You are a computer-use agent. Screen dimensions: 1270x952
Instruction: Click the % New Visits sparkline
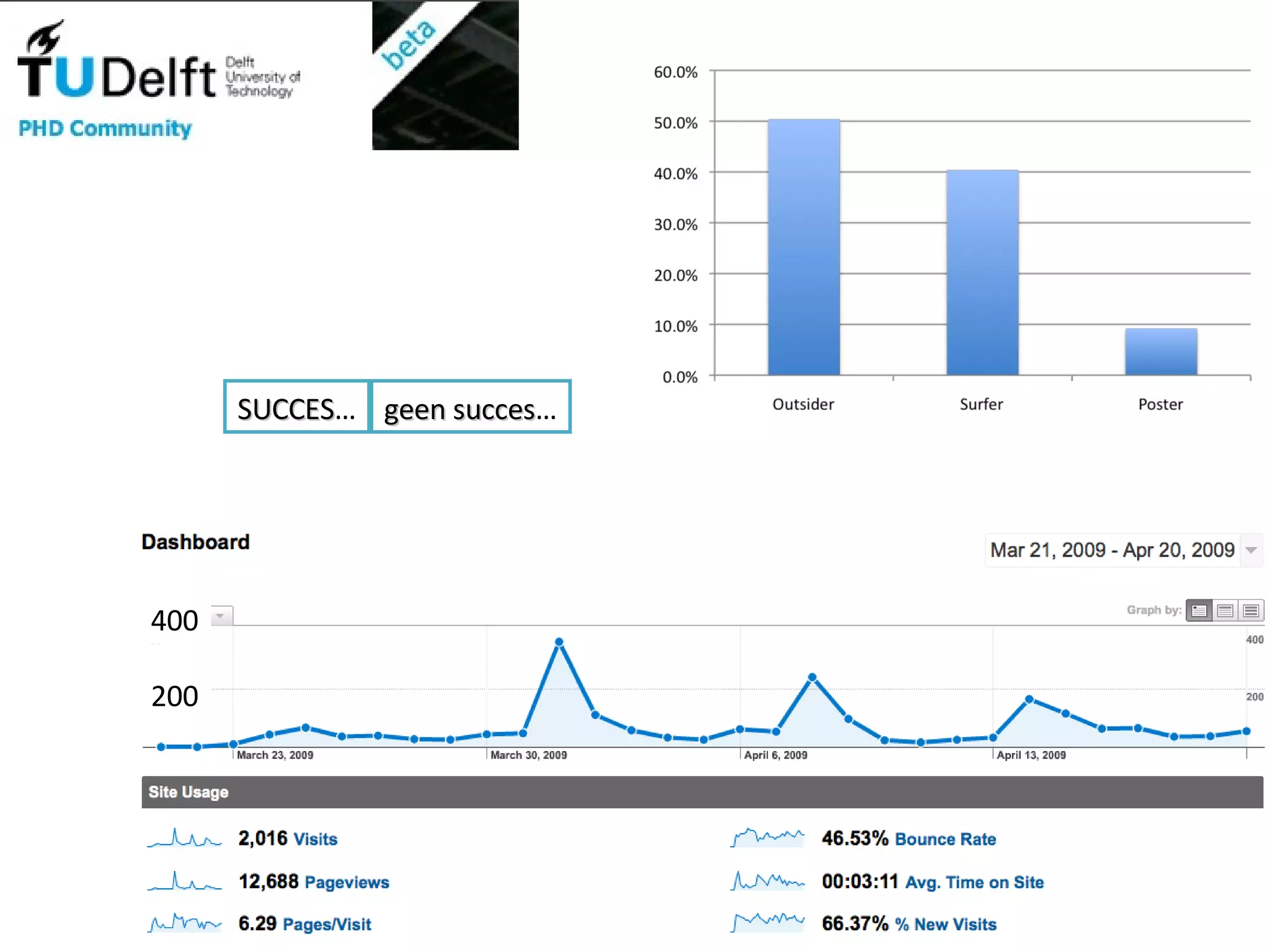[768, 923]
